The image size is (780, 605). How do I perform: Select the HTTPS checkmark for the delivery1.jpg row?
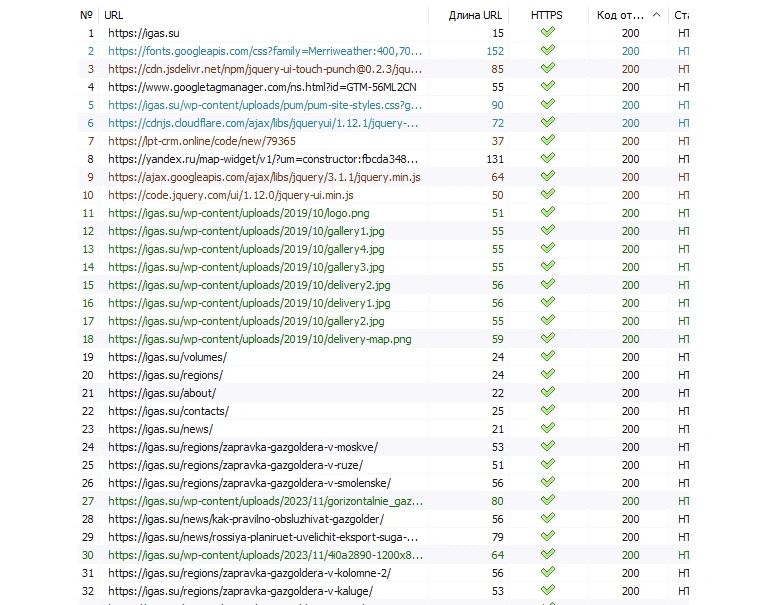coord(548,302)
